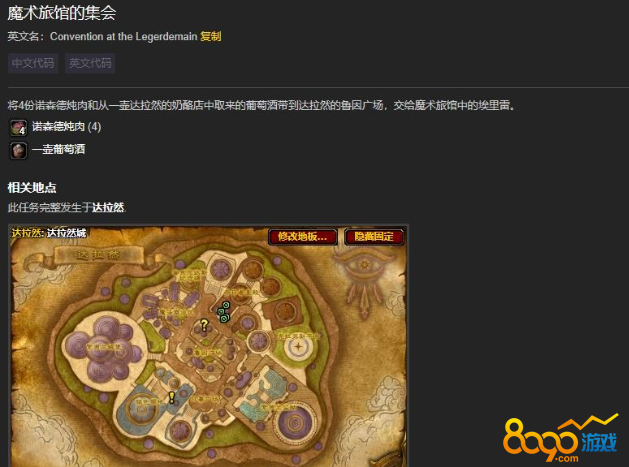Click the large purple dome cluster on map
The height and width of the screenshot is (467, 629).
pyautogui.click(x=105, y=348)
